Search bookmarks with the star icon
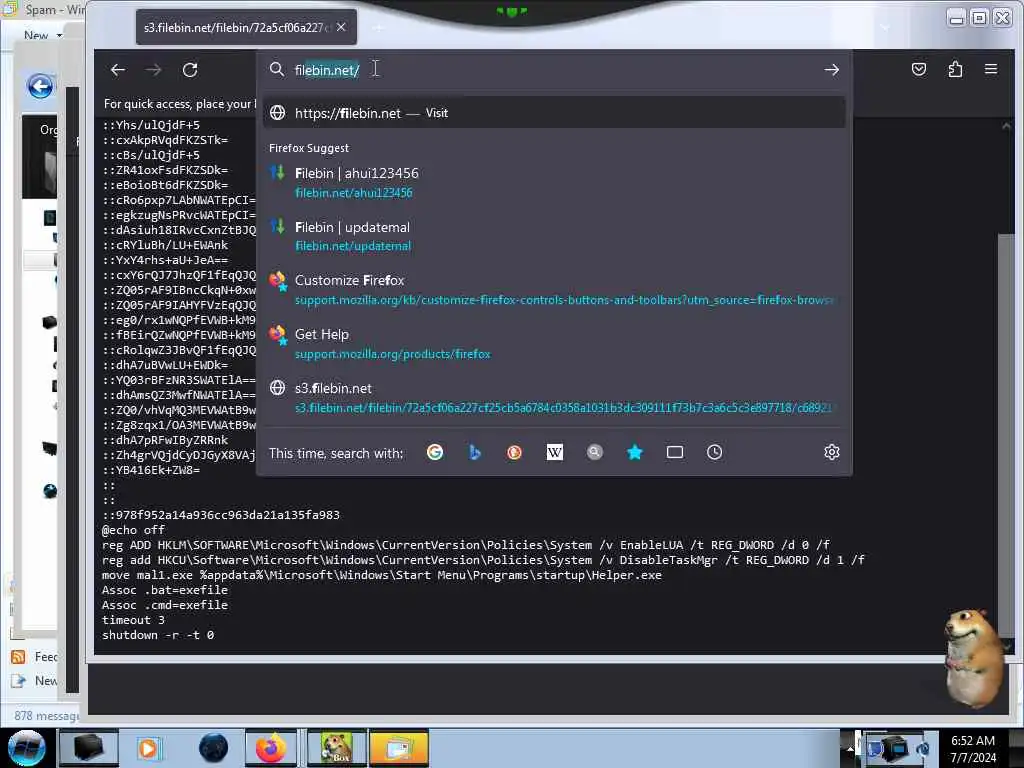The width and height of the screenshot is (1024, 768). pos(635,452)
